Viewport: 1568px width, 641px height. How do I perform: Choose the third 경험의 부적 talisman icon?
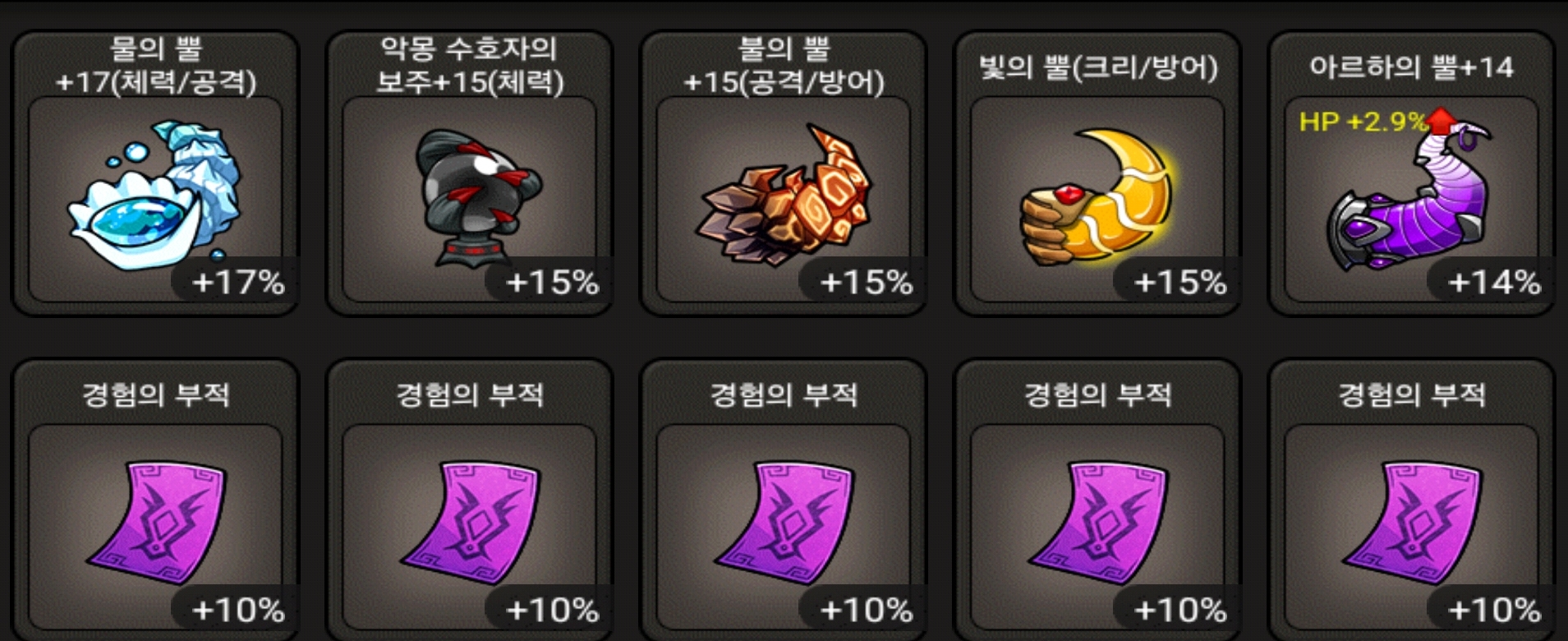click(784, 523)
